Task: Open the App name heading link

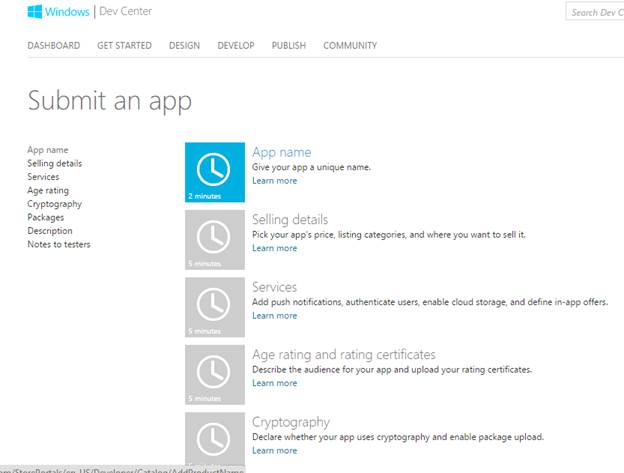Action: [x=281, y=152]
